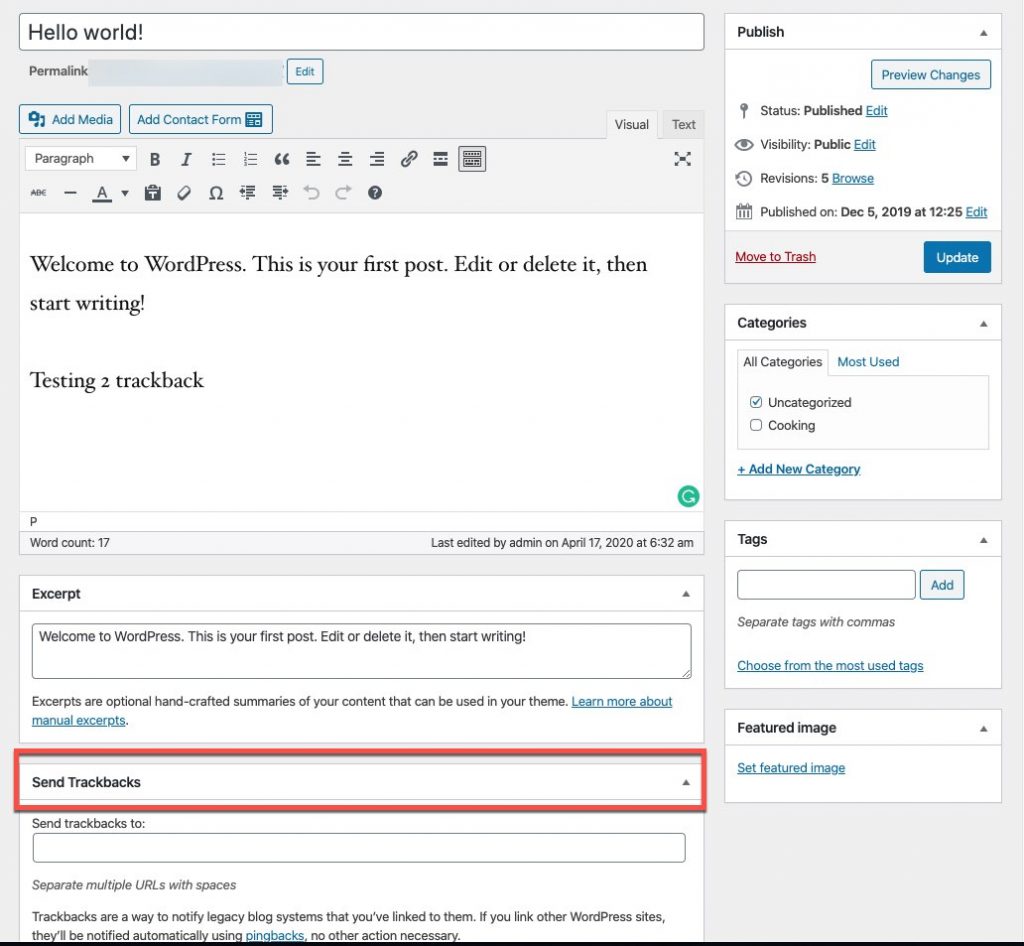The image size is (1024, 946).
Task: Insert a horizontal line
Action: click(71, 193)
